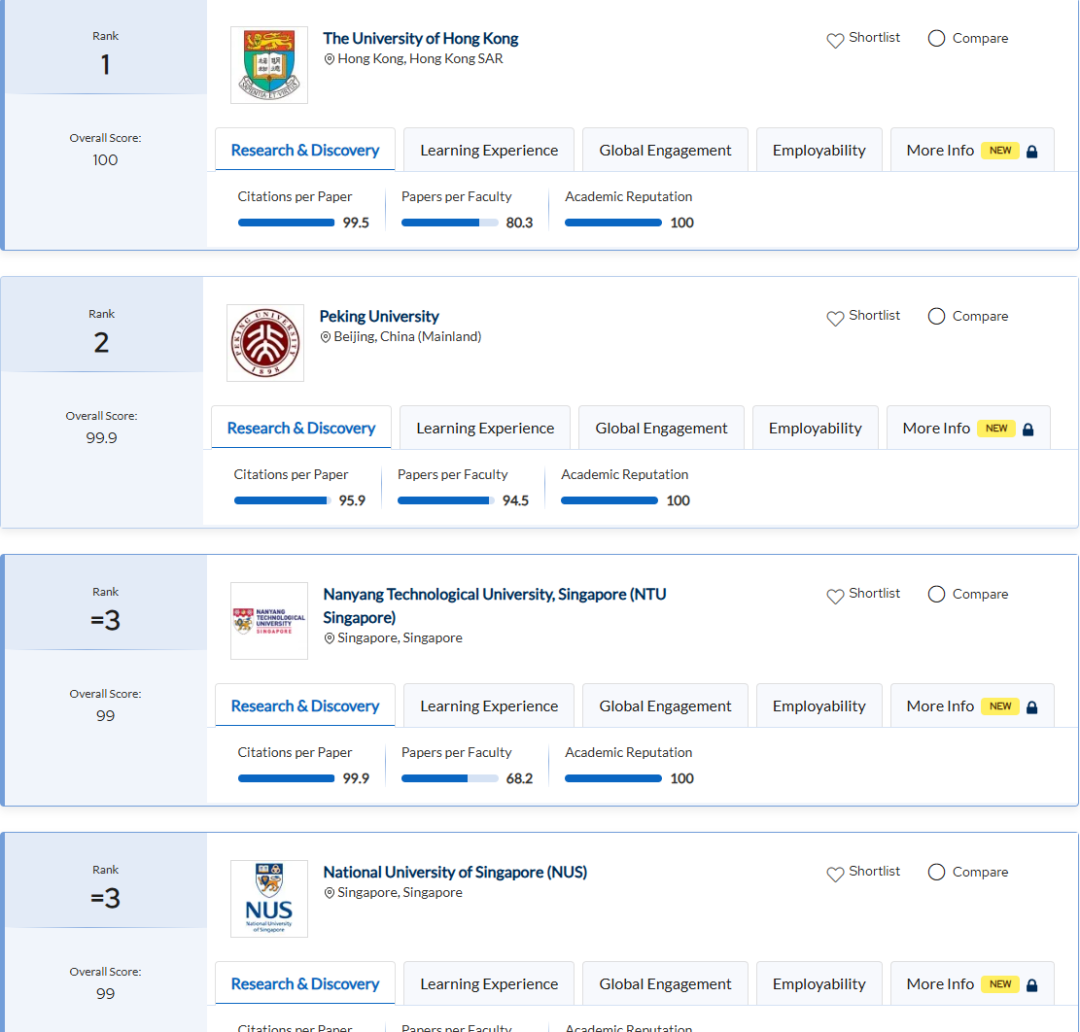Screen dimensions: 1080x1032
Task: Enable Compare for Peking University
Action: pos(936,317)
